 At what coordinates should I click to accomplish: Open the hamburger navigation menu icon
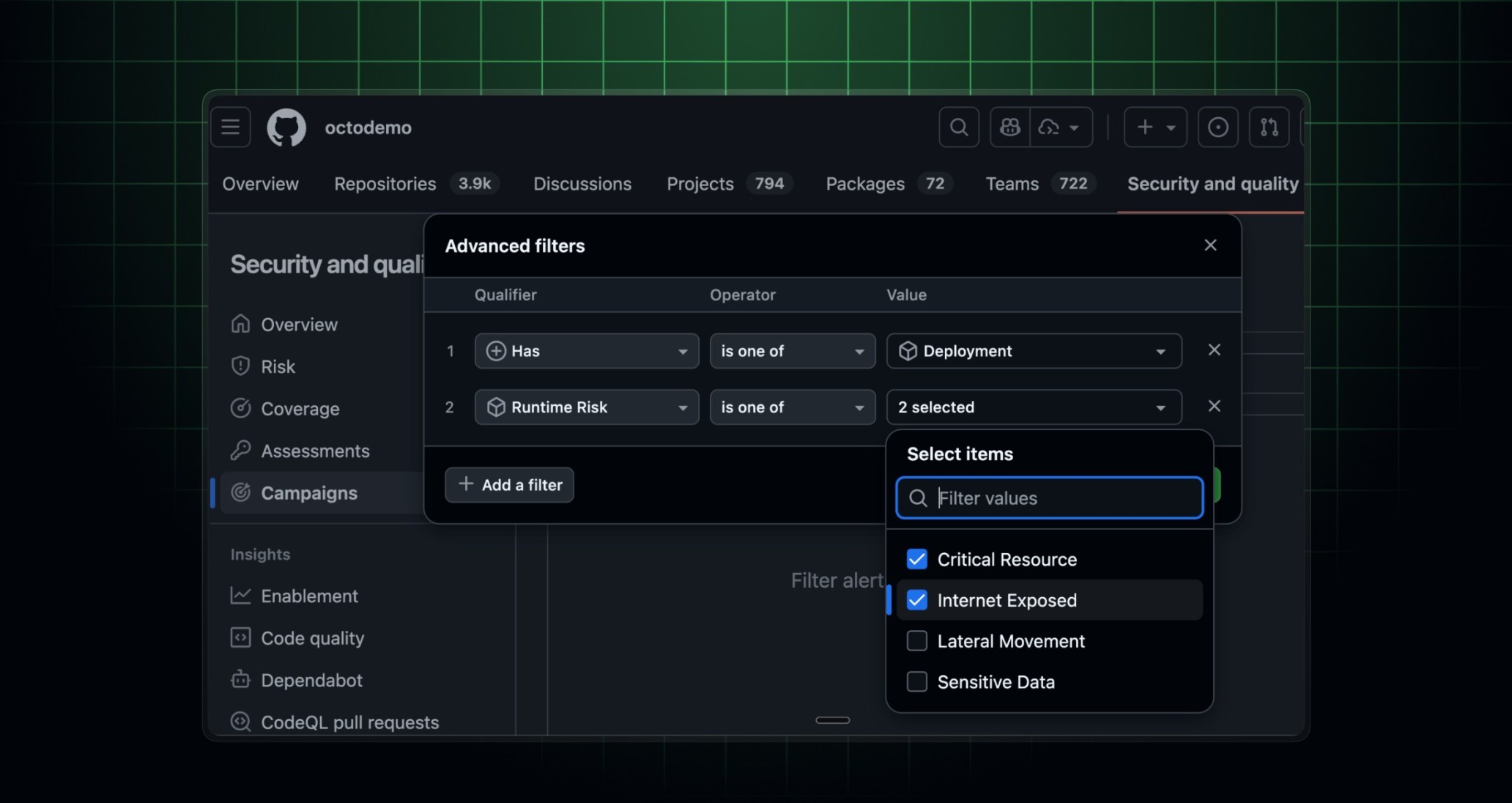230,127
